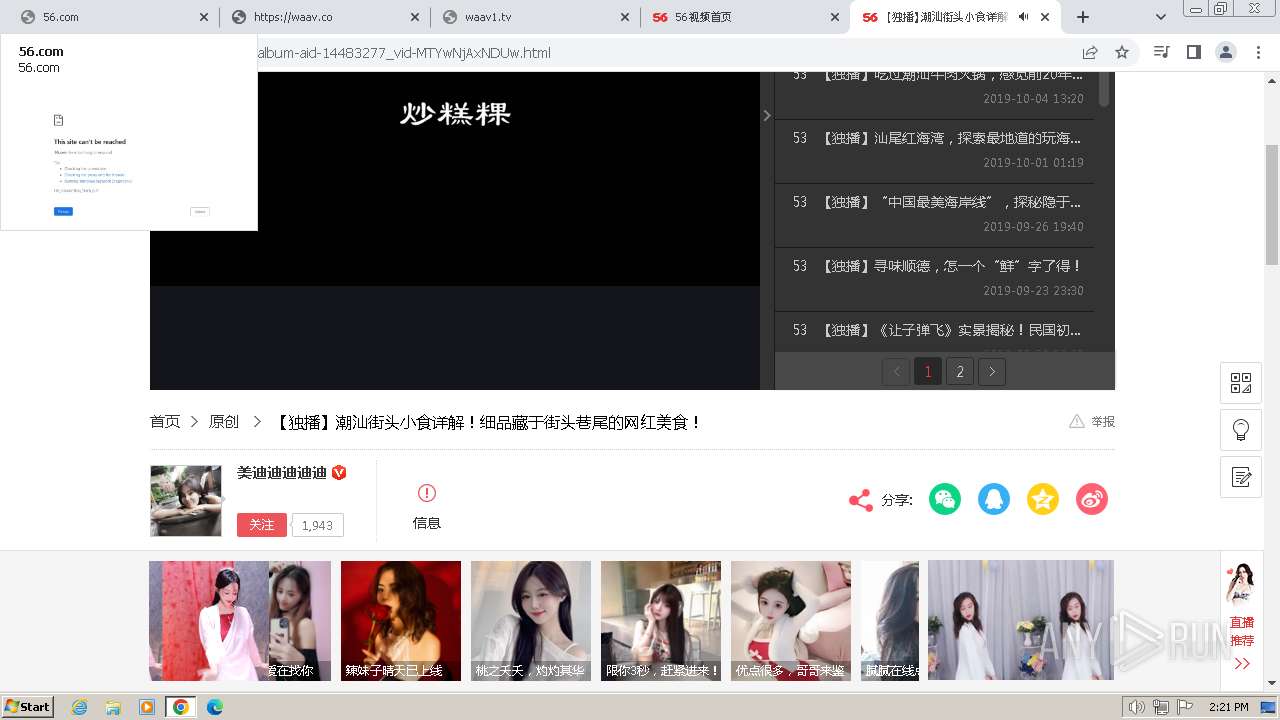Open media player taskbar icon

pos(147,707)
